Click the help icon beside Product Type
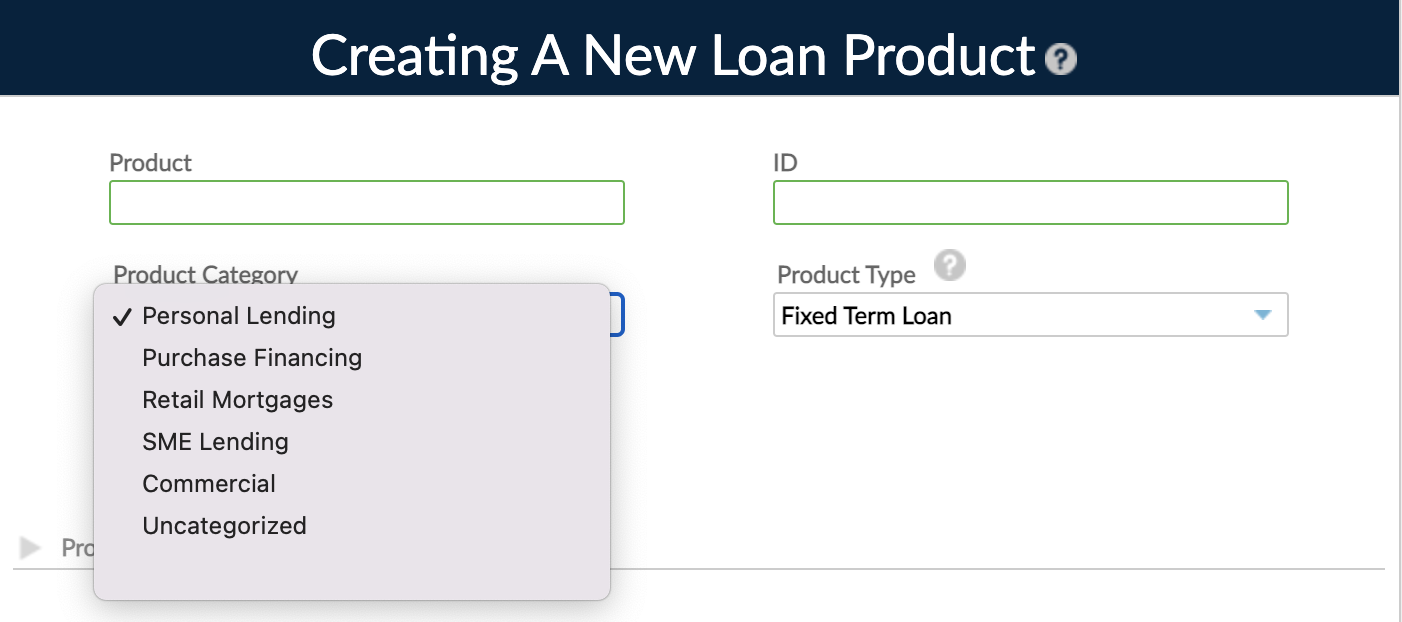Image resolution: width=1402 pixels, height=622 pixels. pos(950,266)
